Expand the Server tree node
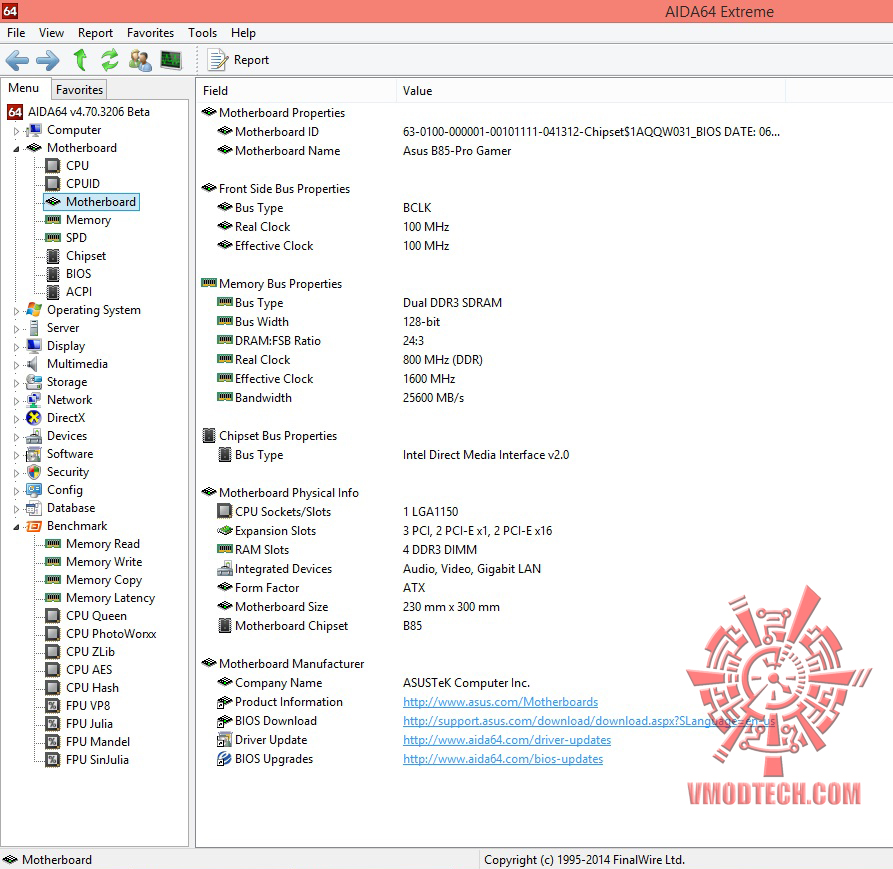The image size is (893, 869). click(17, 329)
